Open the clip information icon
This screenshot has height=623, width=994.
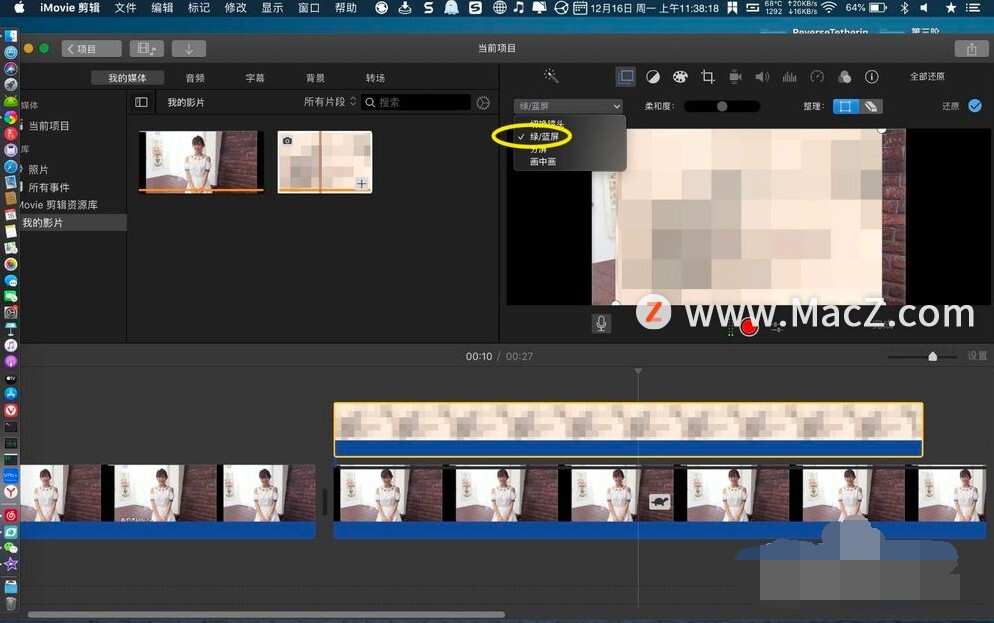click(x=872, y=77)
